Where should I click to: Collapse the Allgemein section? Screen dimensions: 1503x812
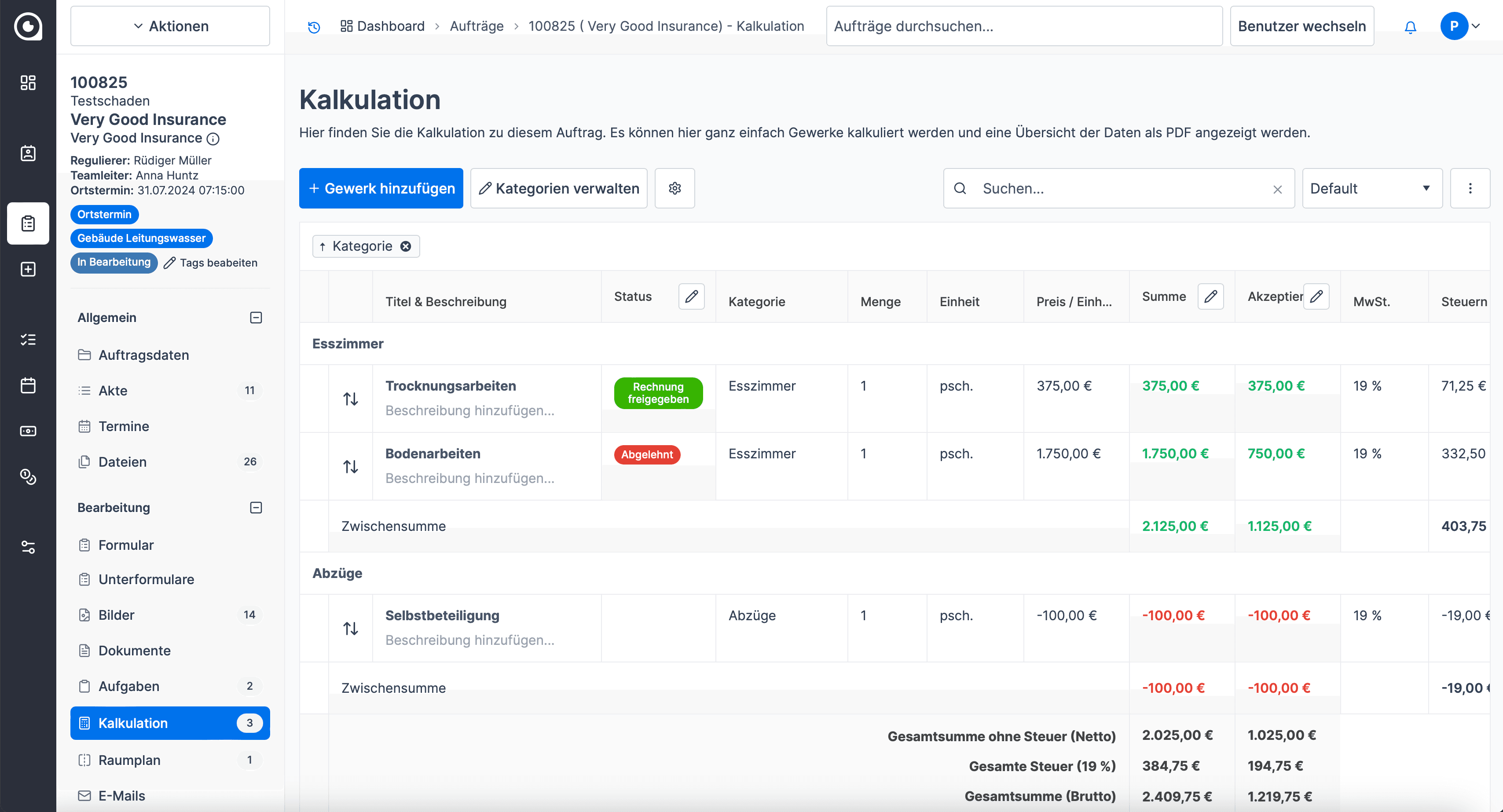coord(256,317)
